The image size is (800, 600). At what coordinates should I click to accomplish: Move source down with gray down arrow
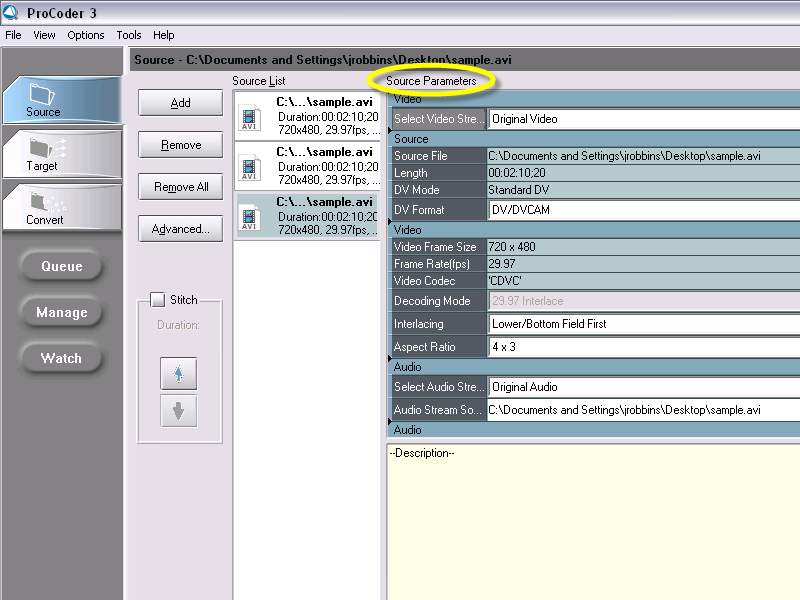pos(178,411)
